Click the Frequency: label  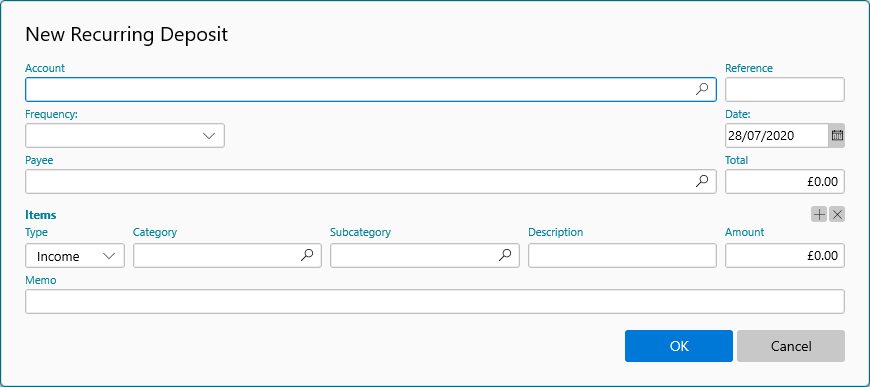tap(51, 114)
